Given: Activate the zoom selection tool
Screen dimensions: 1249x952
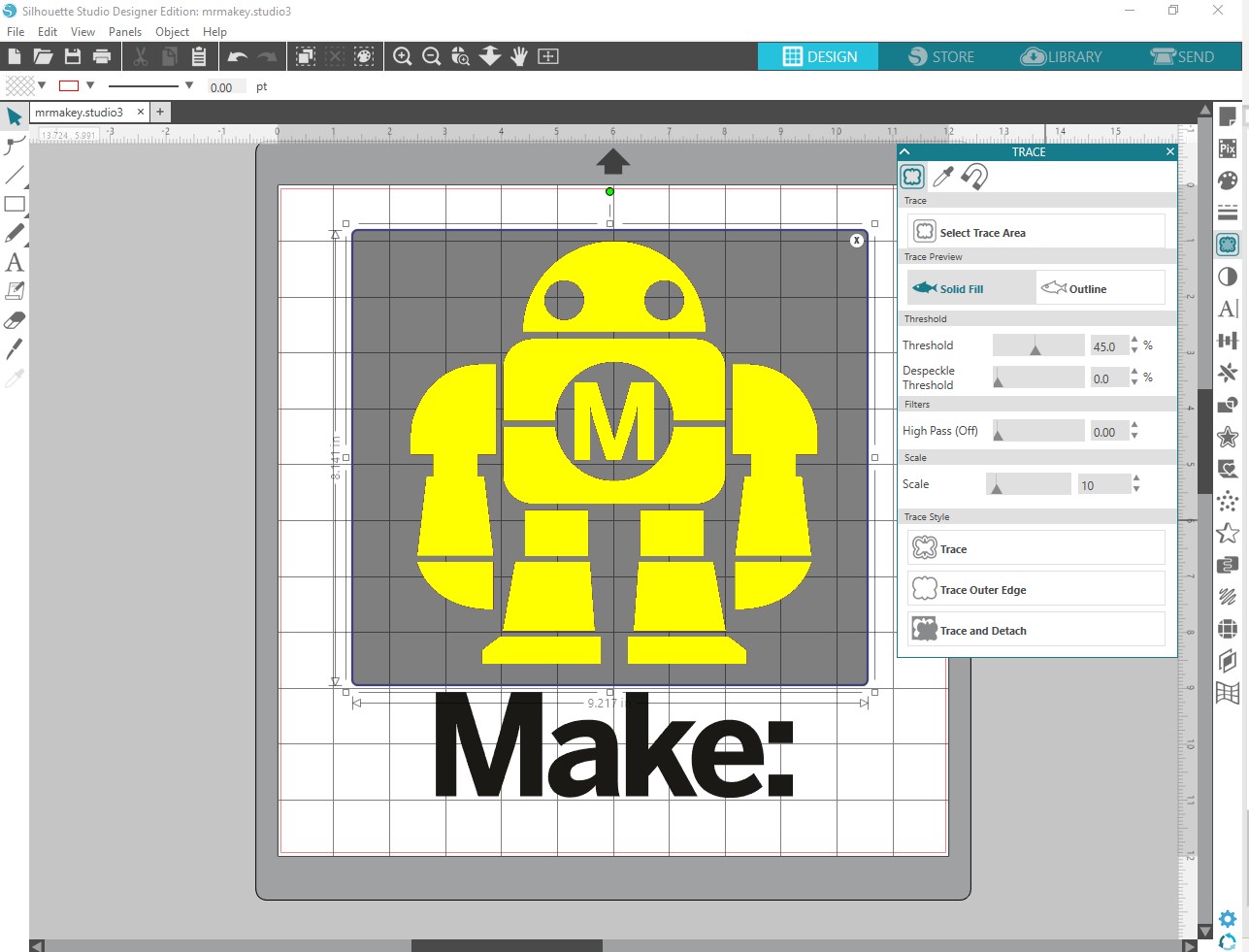Looking at the screenshot, I should (461, 56).
